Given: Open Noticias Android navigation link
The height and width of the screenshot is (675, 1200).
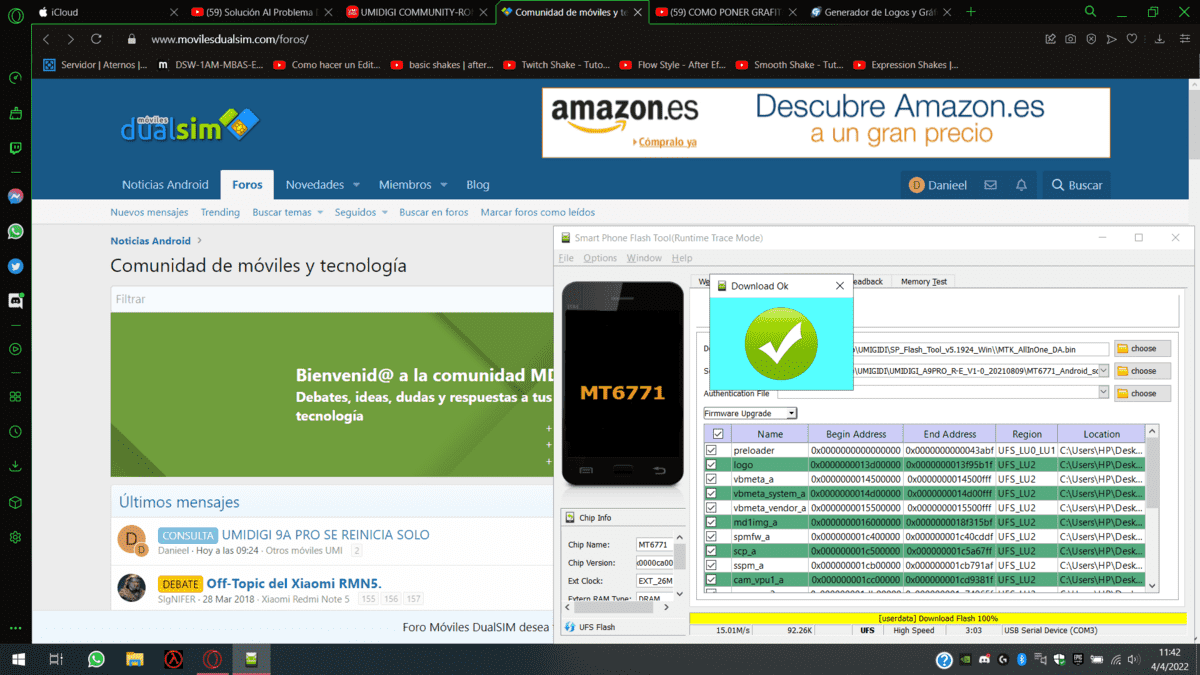Looking at the screenshot, I should point(165,185).
